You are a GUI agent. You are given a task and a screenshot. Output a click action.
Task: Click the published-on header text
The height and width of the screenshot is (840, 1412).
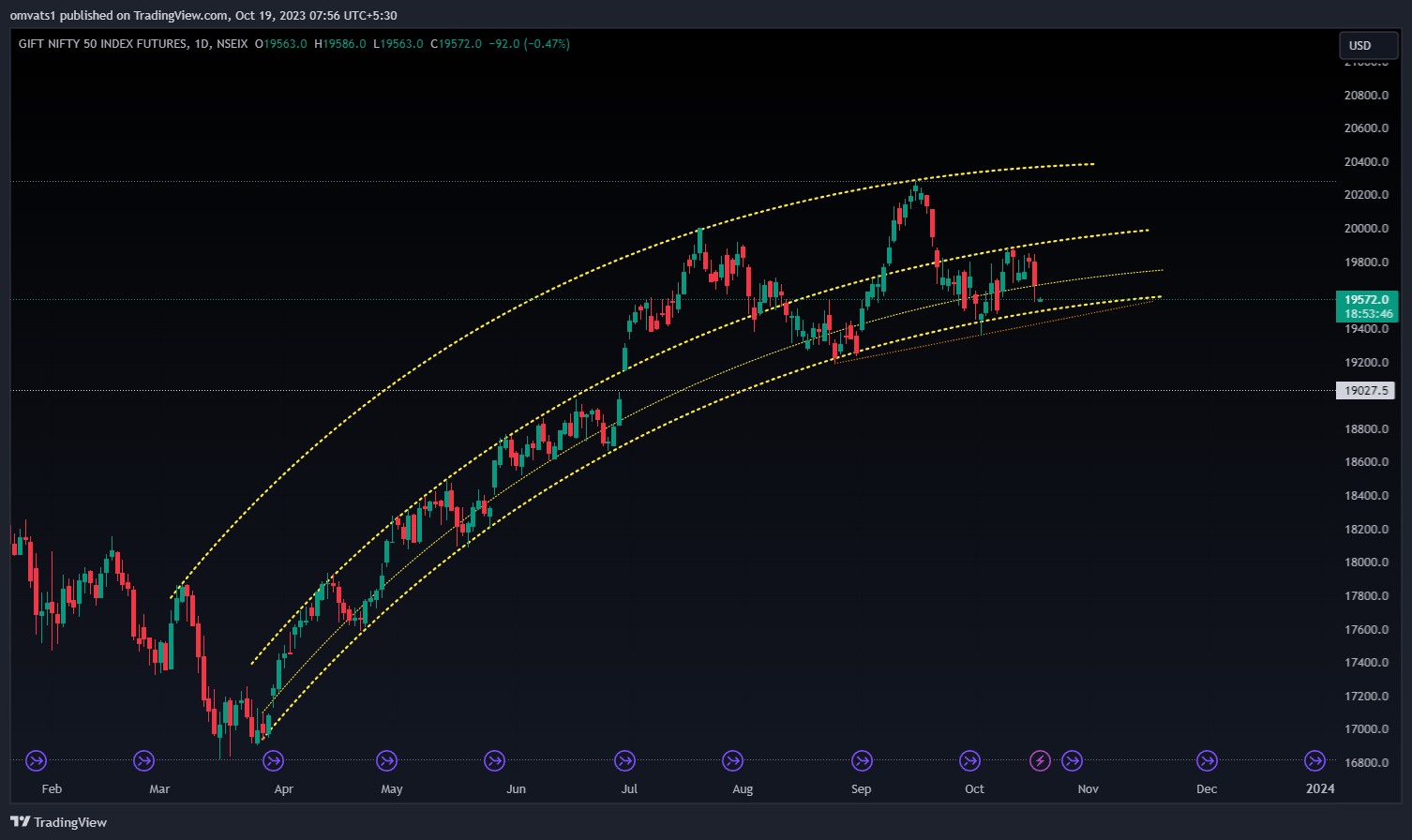203,15
